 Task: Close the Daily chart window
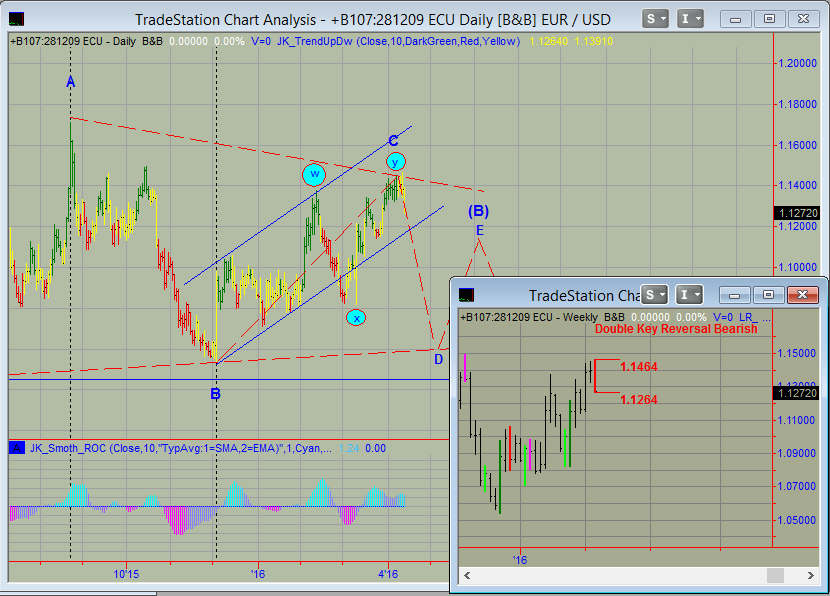(x=804, y=20)
